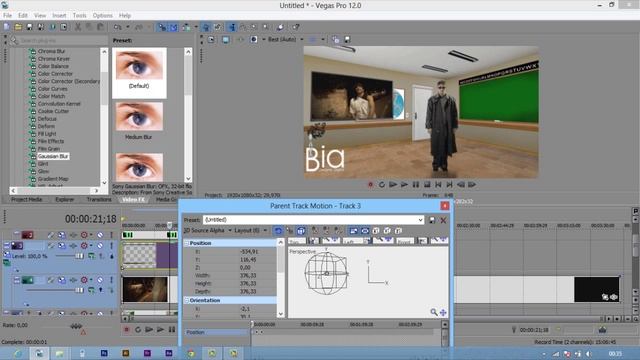Open the Preset combo box dropdown arrow
The width and height of the screenshot is (640, 360).
[420, 220]
